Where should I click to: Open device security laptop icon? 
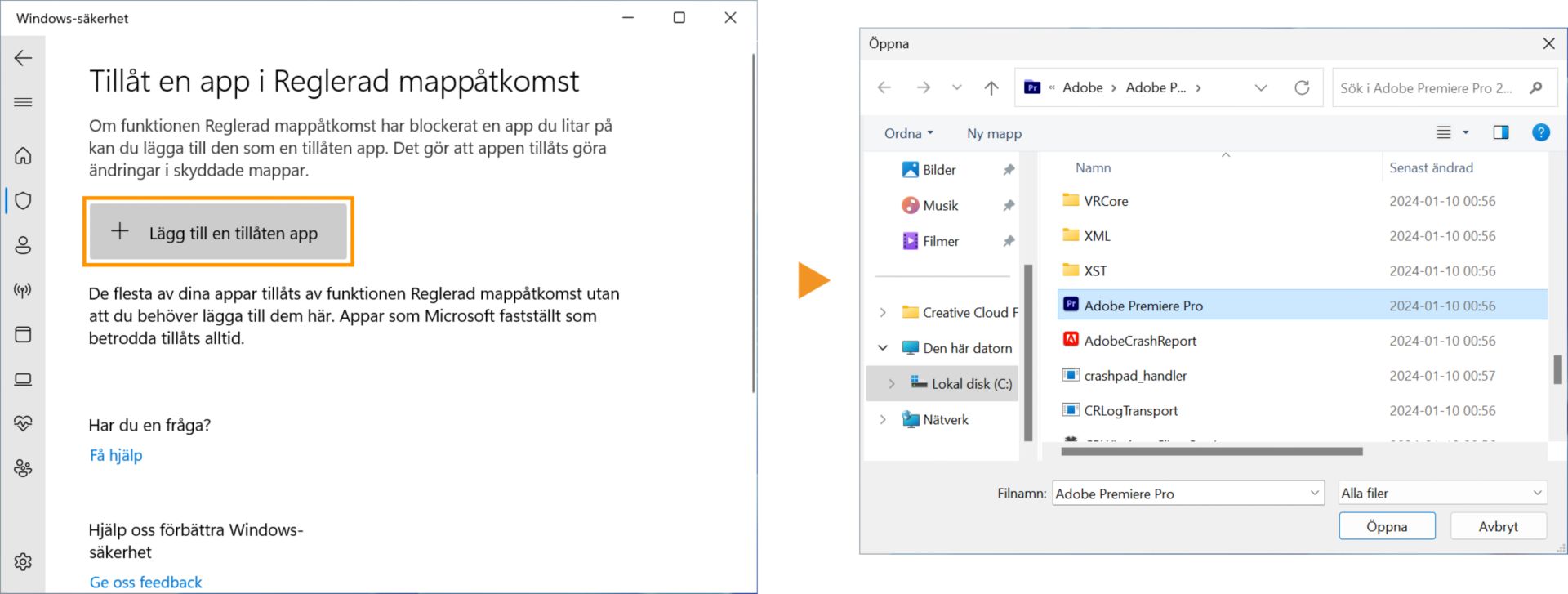coord(23,379)
